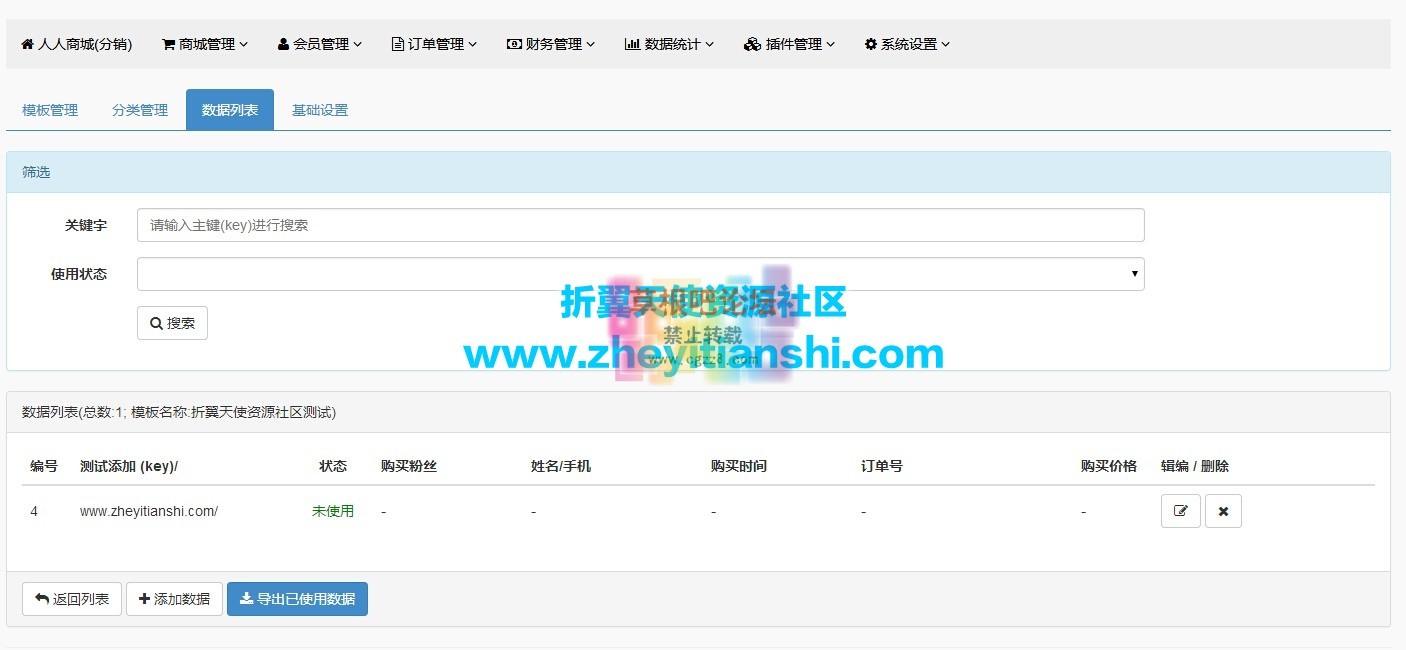Click the 搜索 search button
The width and height of the screenshot is (1406, 650).
[x=172, y=323]
